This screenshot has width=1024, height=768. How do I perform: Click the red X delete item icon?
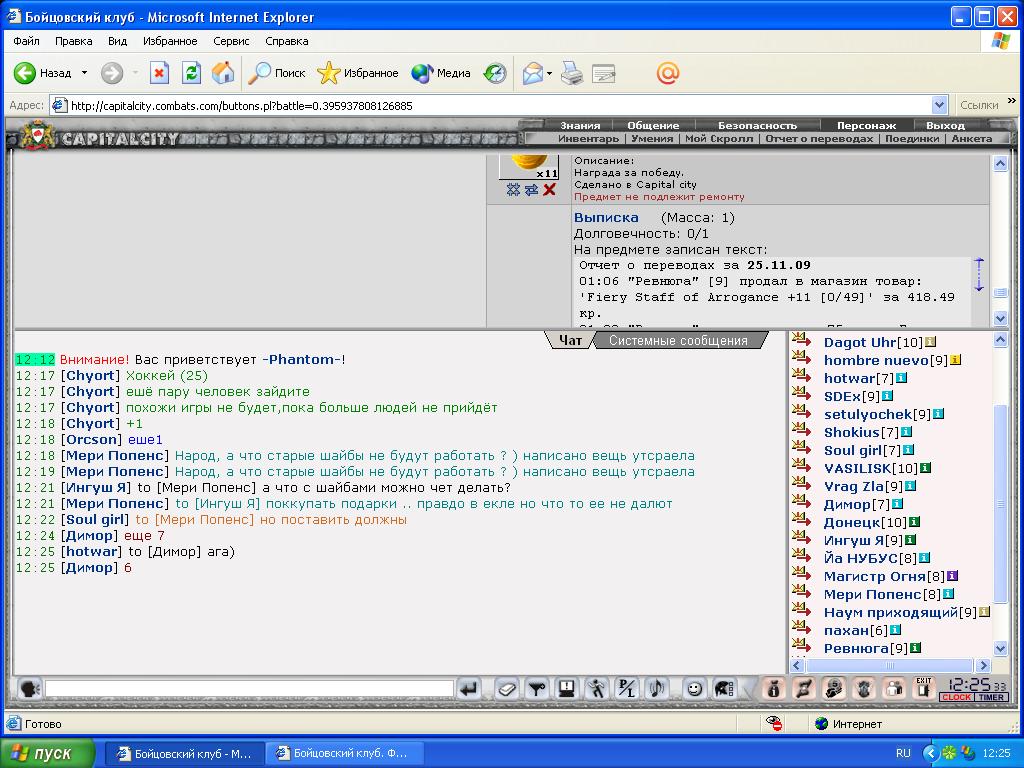[x=549, y=189]
